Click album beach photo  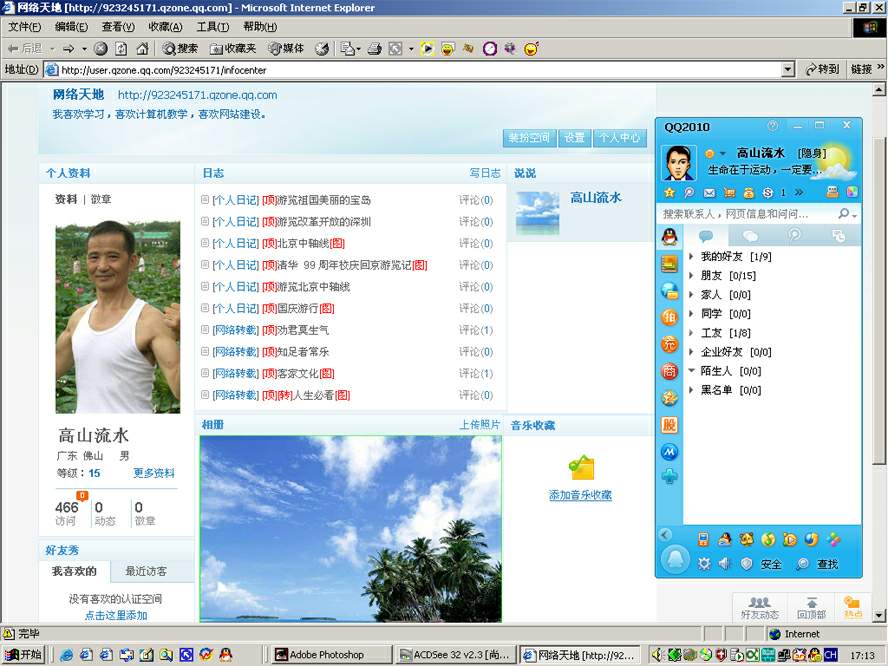click(x=351, y=529)
